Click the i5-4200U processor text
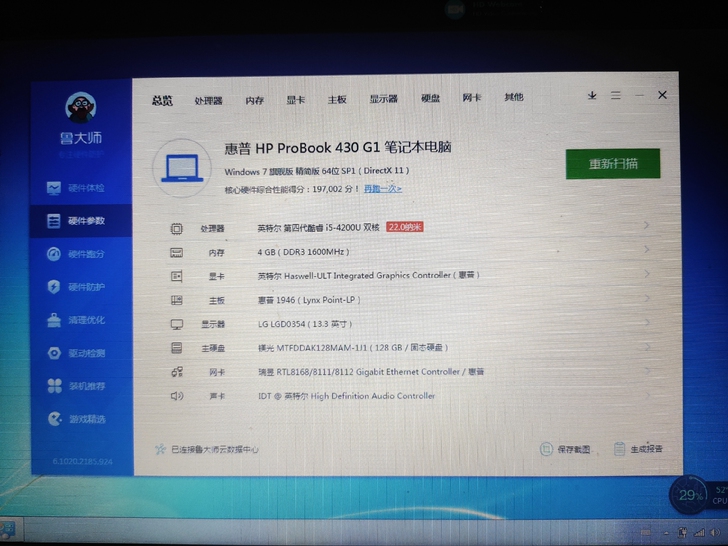This screenshot has height=546, width=728. [x=318, y=228]
